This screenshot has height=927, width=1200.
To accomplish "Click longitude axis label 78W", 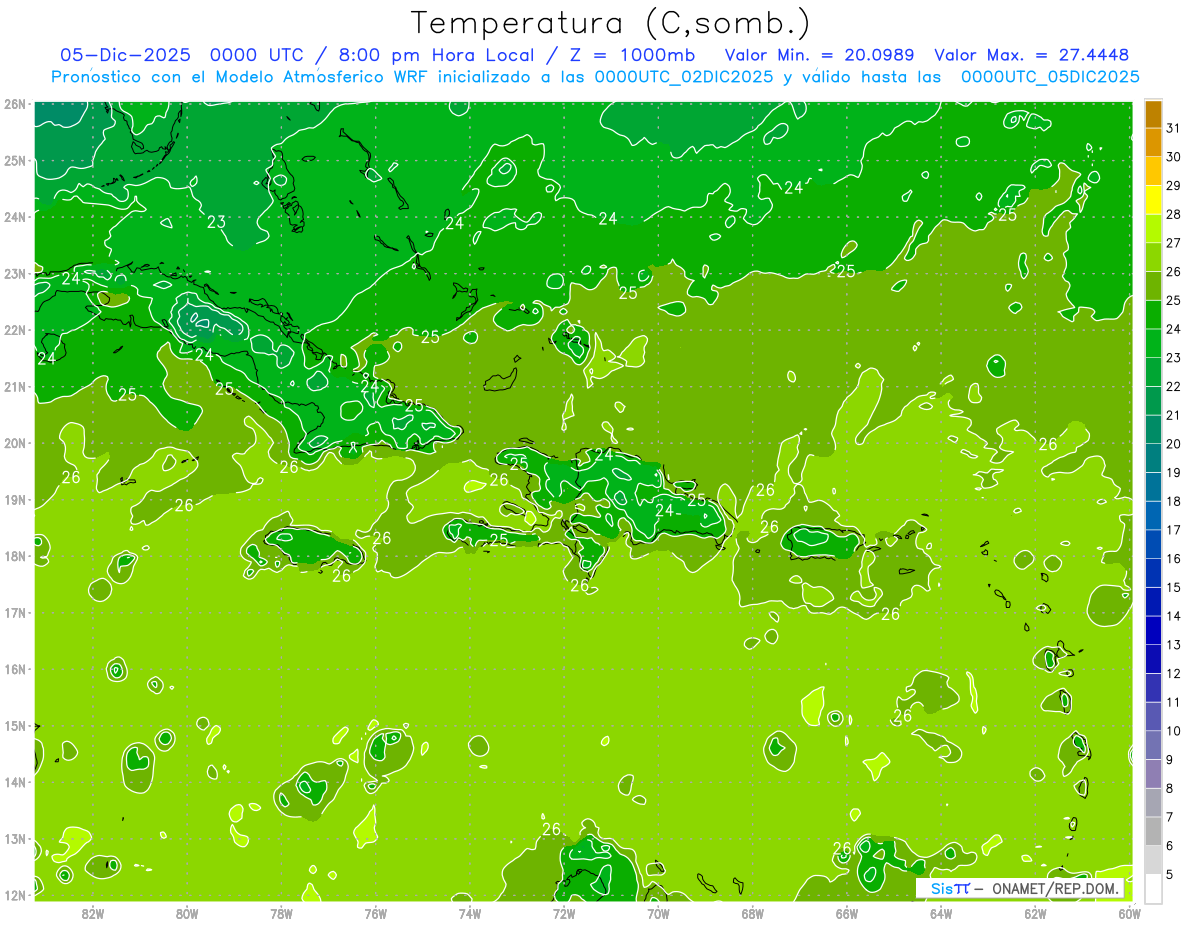I will pos(281,913).
